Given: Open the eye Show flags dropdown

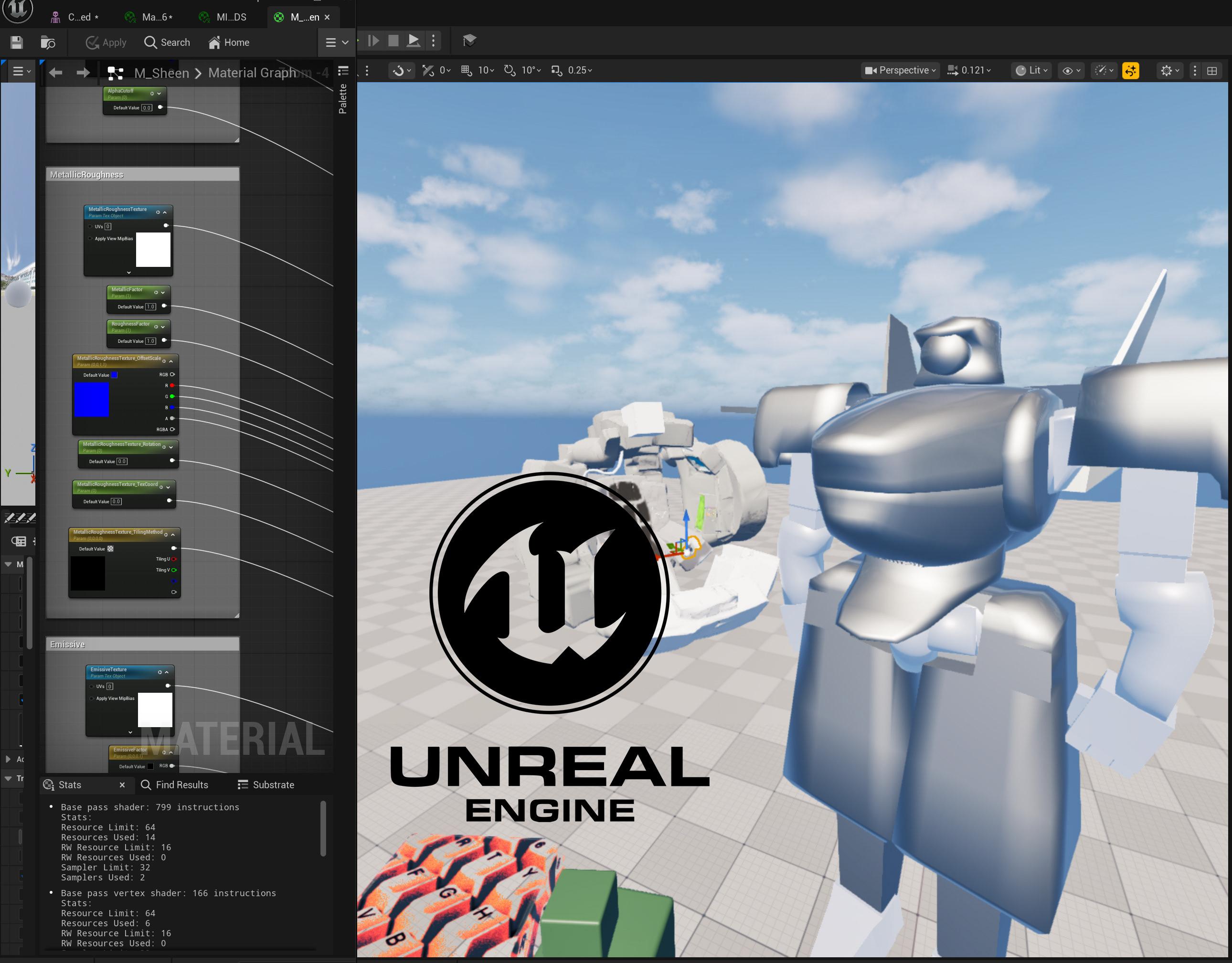Looking at the screenshot, I should (x=1071, y=71).
